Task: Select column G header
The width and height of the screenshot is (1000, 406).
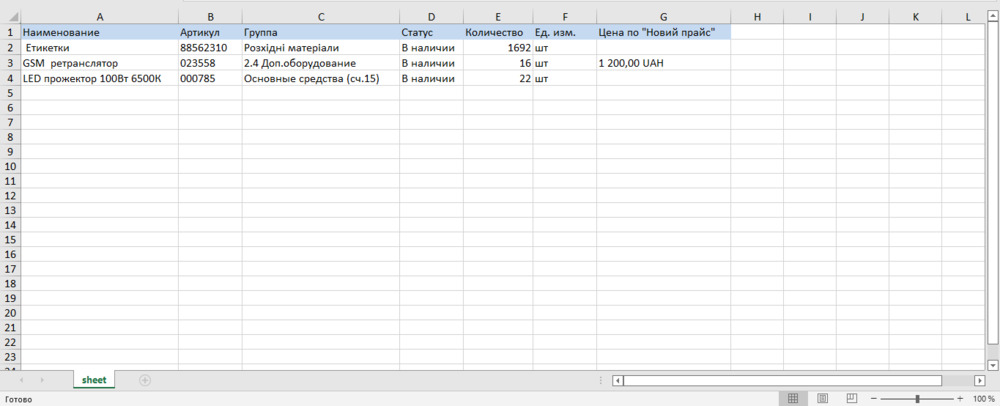Action: tap(663, 17)
